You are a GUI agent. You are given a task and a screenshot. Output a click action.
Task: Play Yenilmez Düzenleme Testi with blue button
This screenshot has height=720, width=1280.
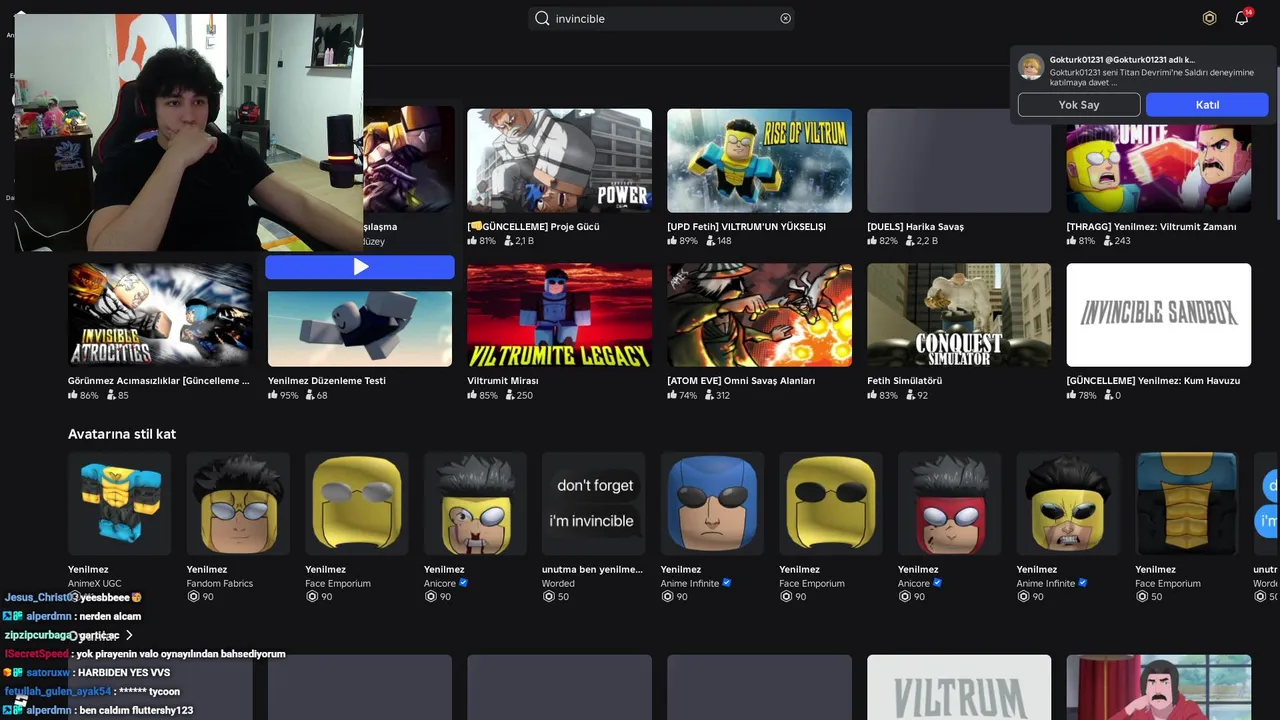(360, 267)
